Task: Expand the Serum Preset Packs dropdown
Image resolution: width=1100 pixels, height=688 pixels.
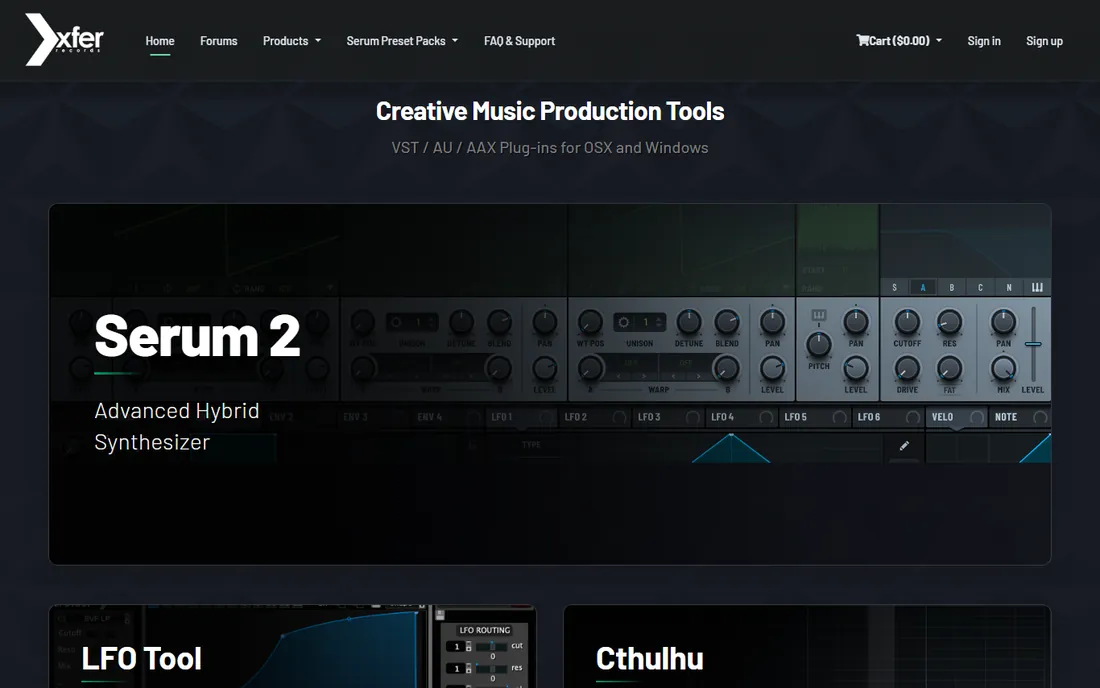Action: [402, 41]
